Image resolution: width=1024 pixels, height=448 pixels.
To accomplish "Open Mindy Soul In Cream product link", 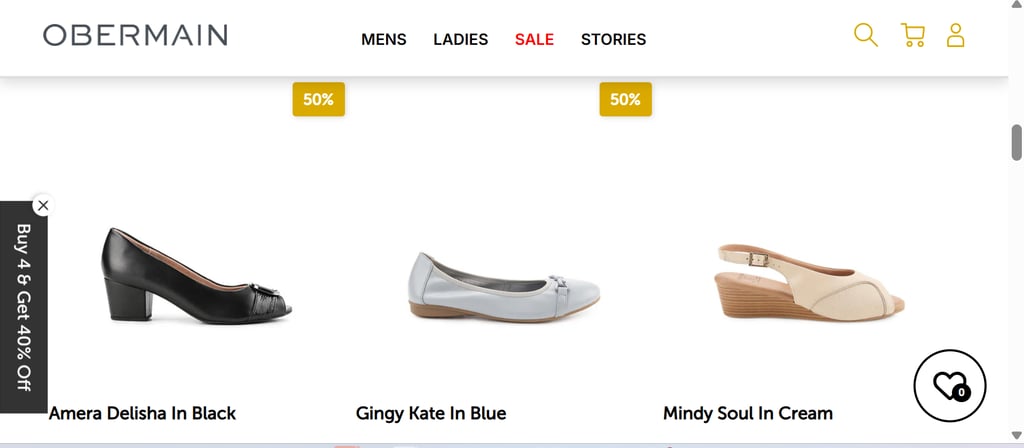I will [747, 413].
